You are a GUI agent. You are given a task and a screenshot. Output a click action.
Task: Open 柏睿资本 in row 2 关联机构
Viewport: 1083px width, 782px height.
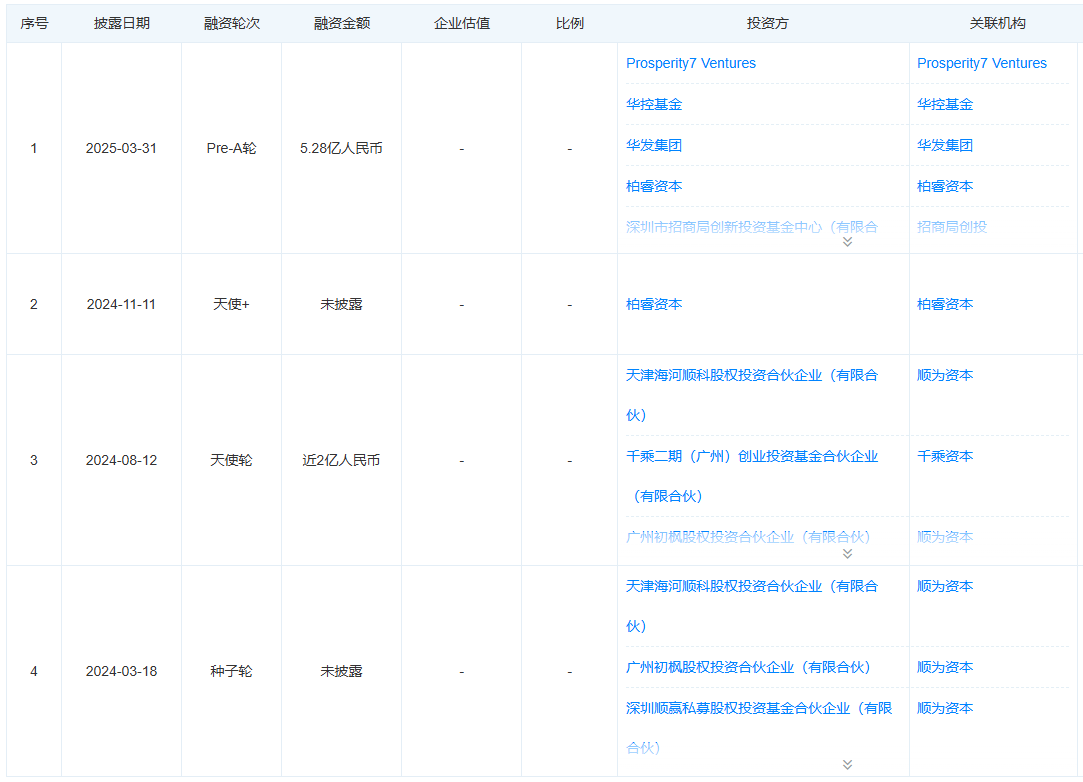click(945, 304)
